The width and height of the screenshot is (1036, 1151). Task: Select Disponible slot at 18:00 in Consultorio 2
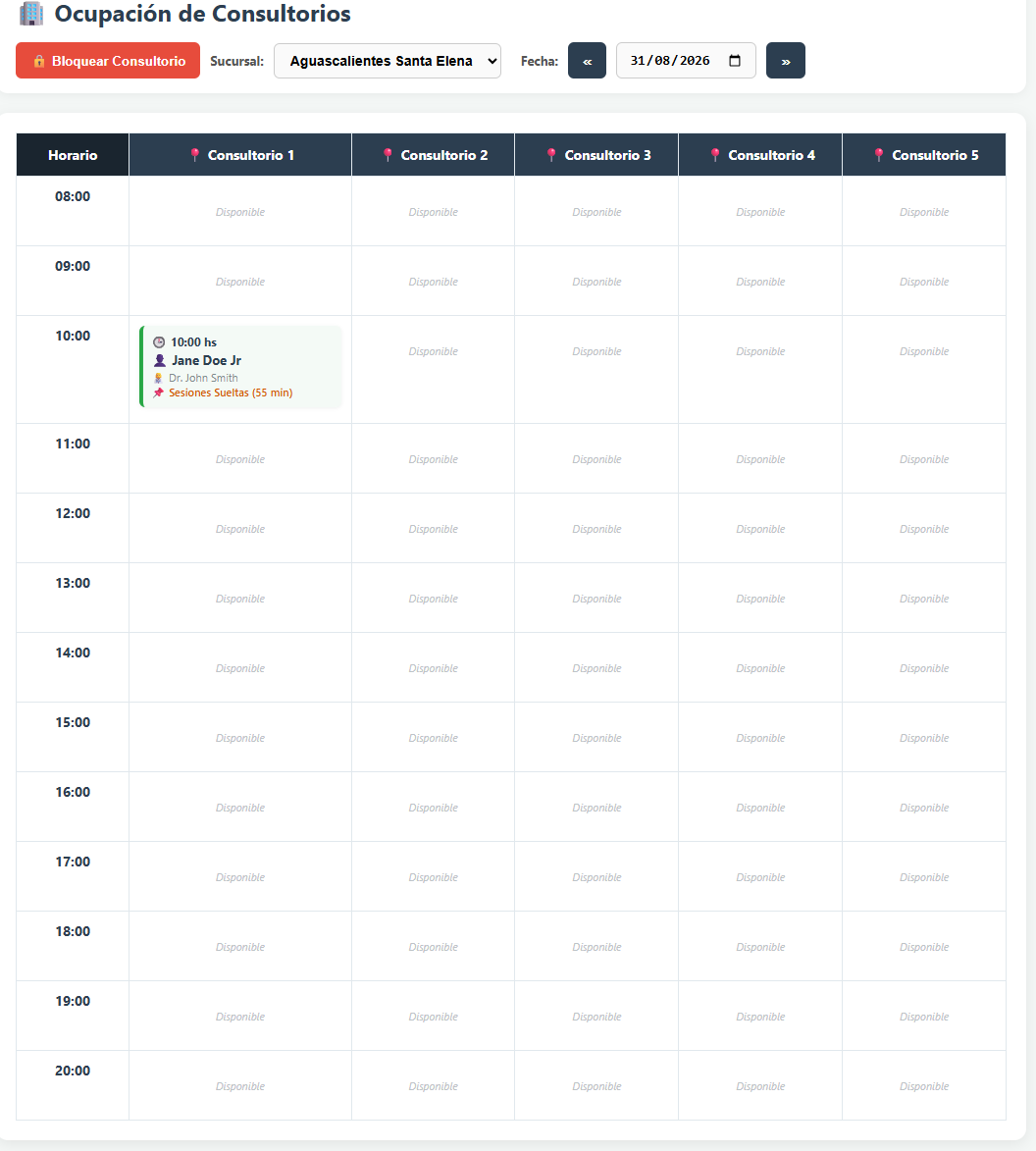(433, 948)
